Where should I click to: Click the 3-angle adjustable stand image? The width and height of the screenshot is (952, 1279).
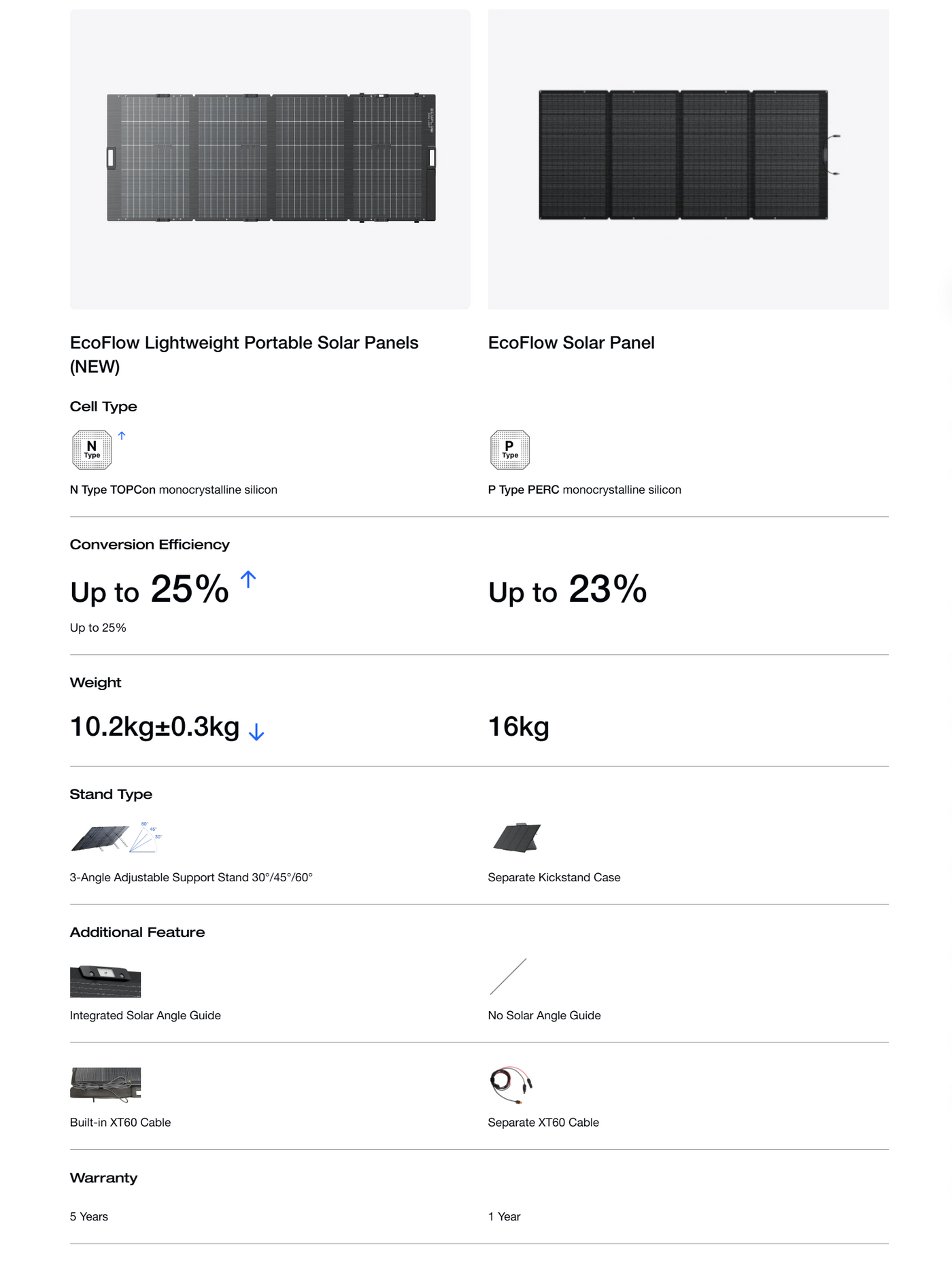pyautogui.click(x=116, y=838)
